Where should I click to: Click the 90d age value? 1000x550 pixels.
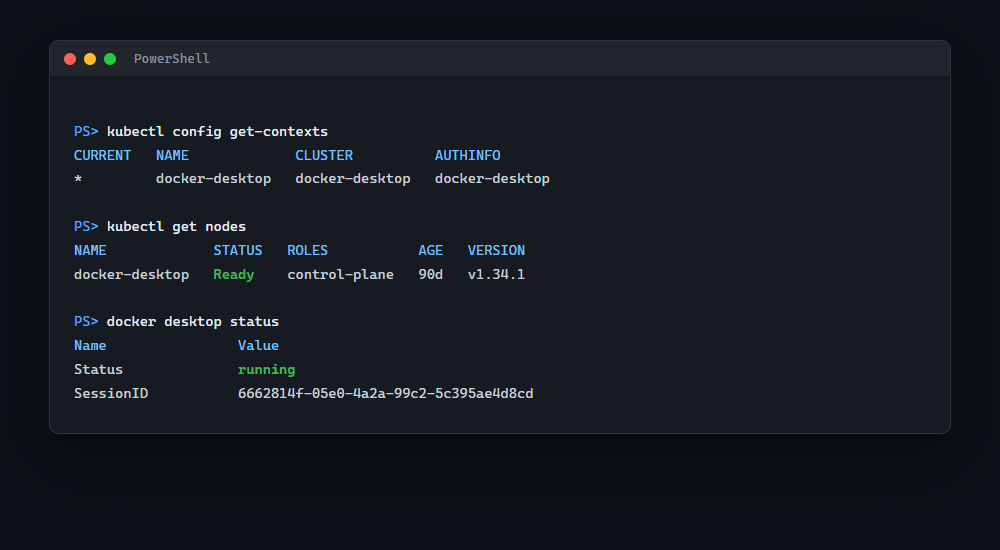(x=430, y=274)
